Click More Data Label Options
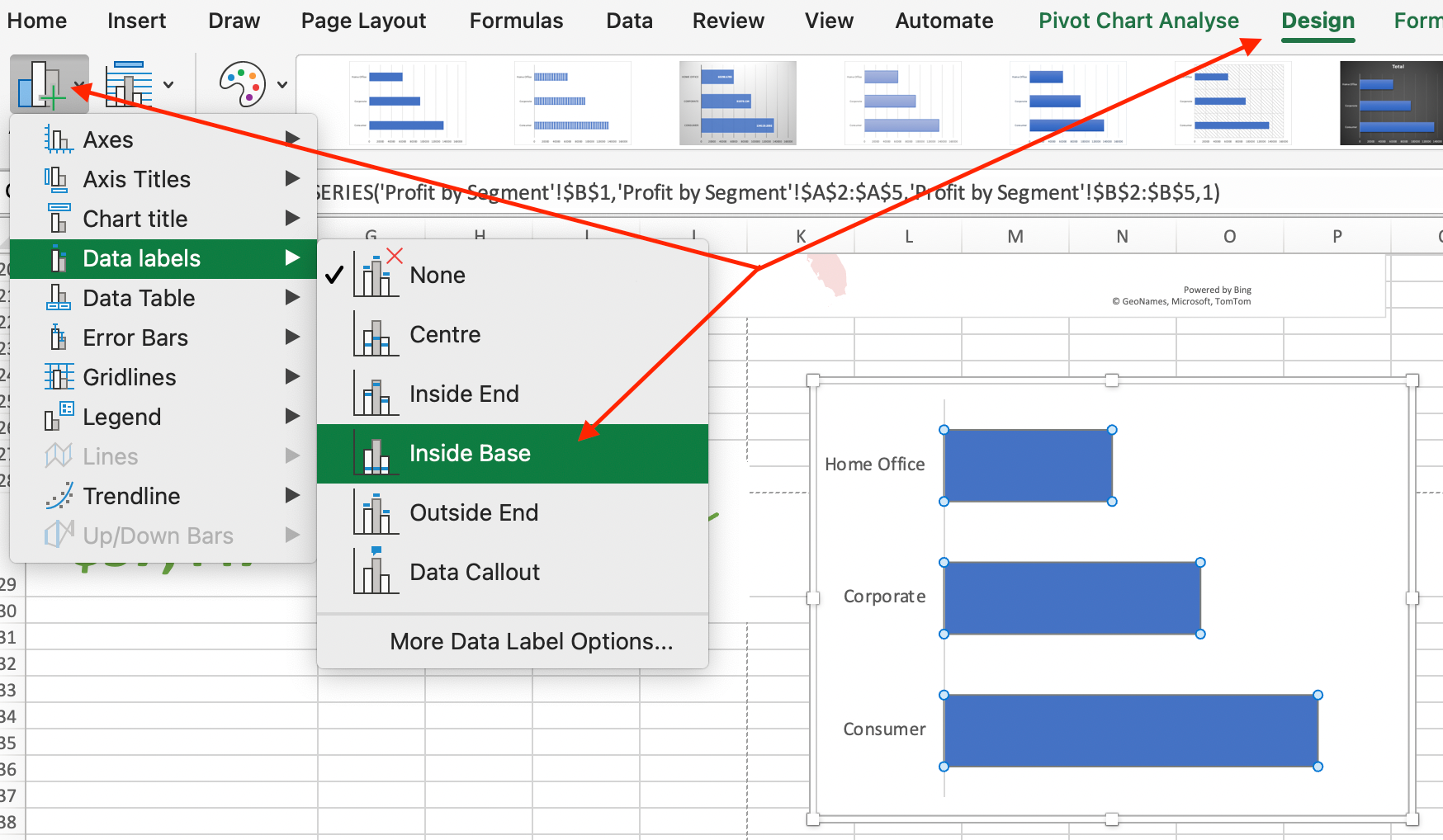The width and height of the screenshot is (1443, 840). click(531, 641)
